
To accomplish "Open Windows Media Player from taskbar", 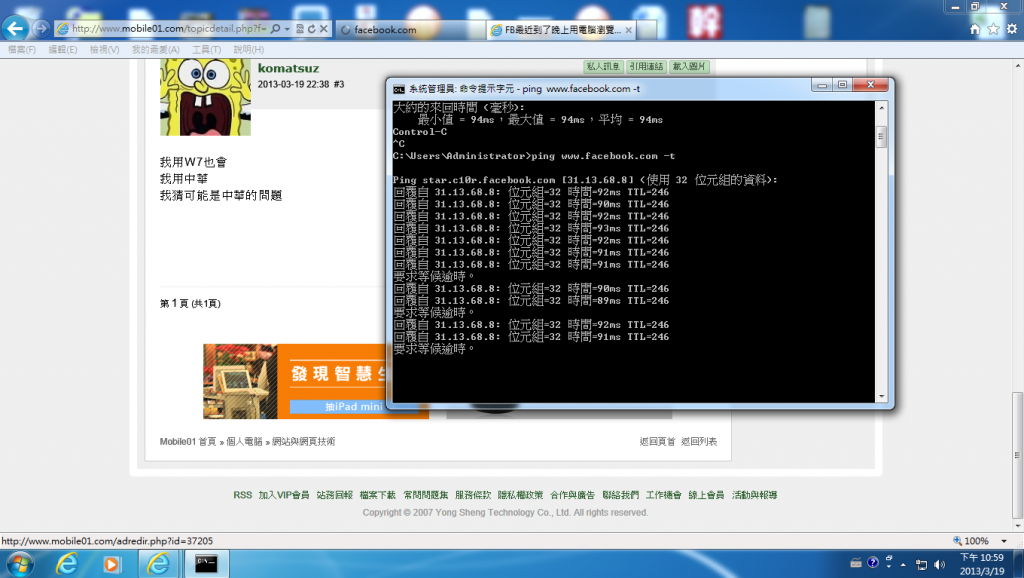I will tap(112, 563).
